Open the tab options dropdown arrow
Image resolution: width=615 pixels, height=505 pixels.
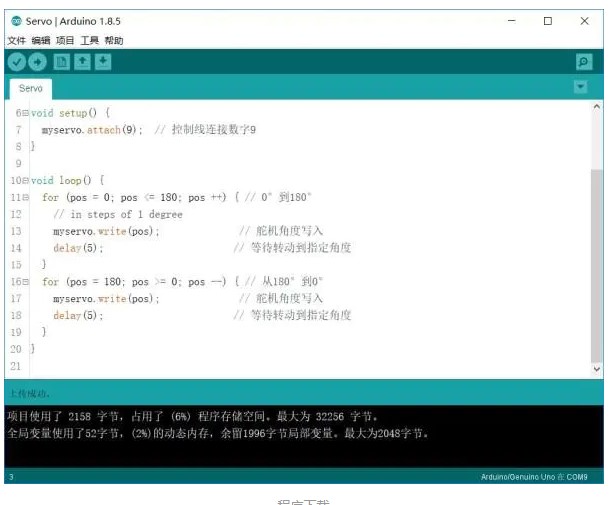tap(580, 87)
